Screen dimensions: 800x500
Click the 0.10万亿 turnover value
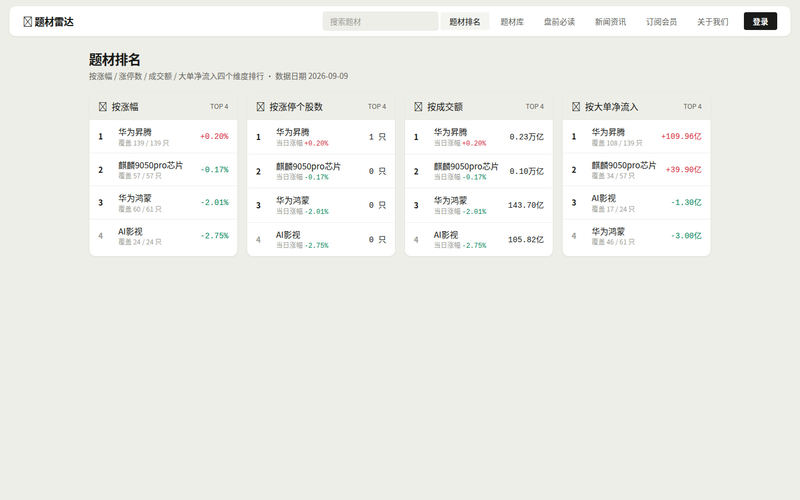527,171
